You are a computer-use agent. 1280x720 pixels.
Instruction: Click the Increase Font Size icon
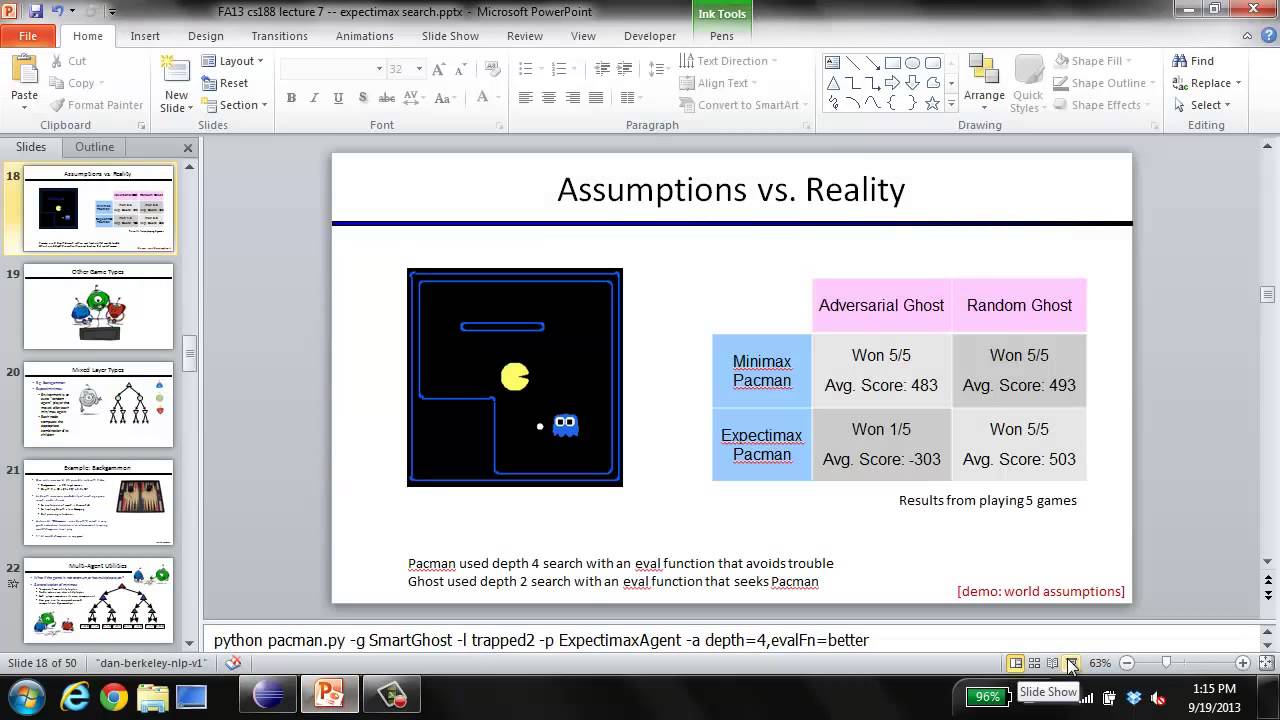tap(441, 69)
